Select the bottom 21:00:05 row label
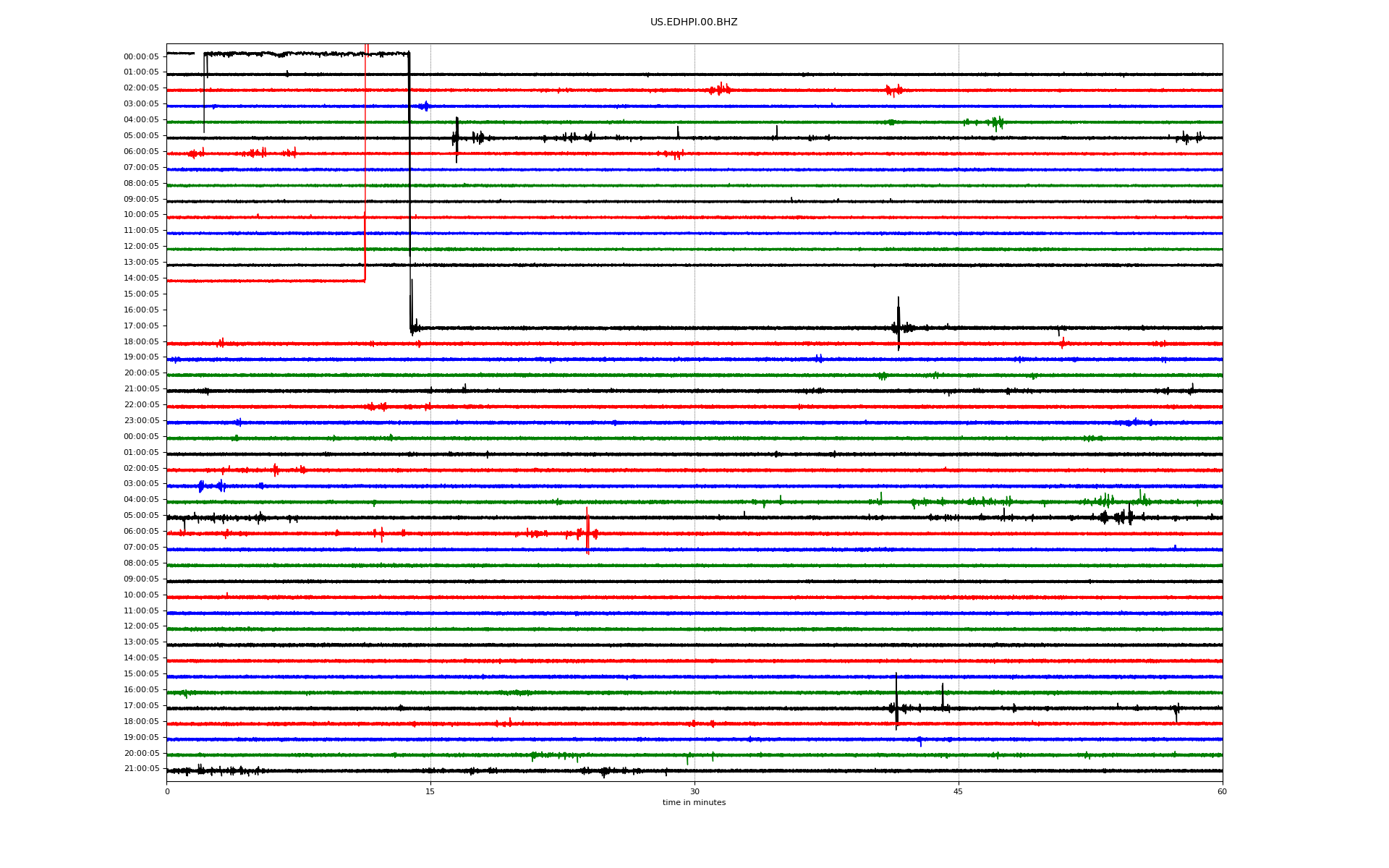Viewport: 1389px width, 868px height. [x=141, y=769]
